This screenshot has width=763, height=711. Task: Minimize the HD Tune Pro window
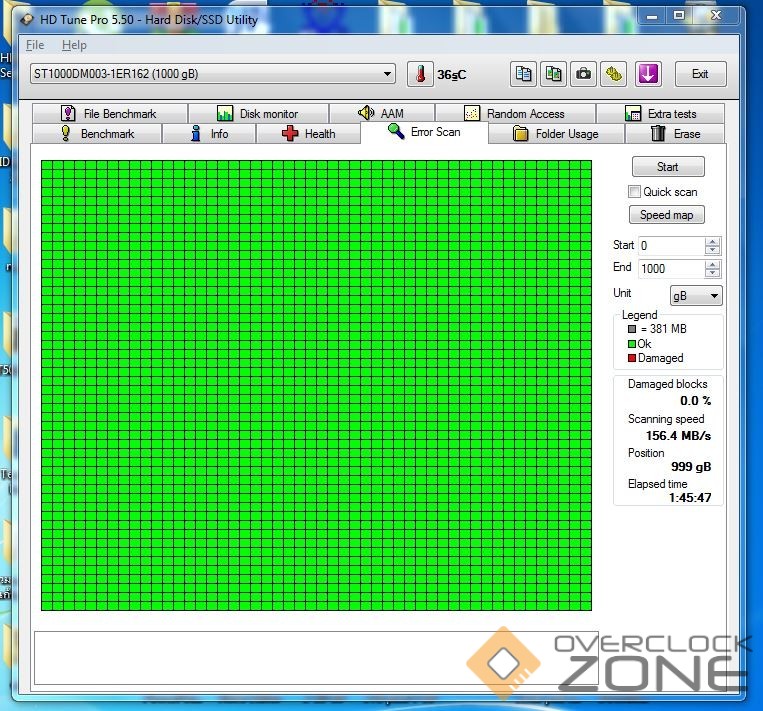(652, 17)
